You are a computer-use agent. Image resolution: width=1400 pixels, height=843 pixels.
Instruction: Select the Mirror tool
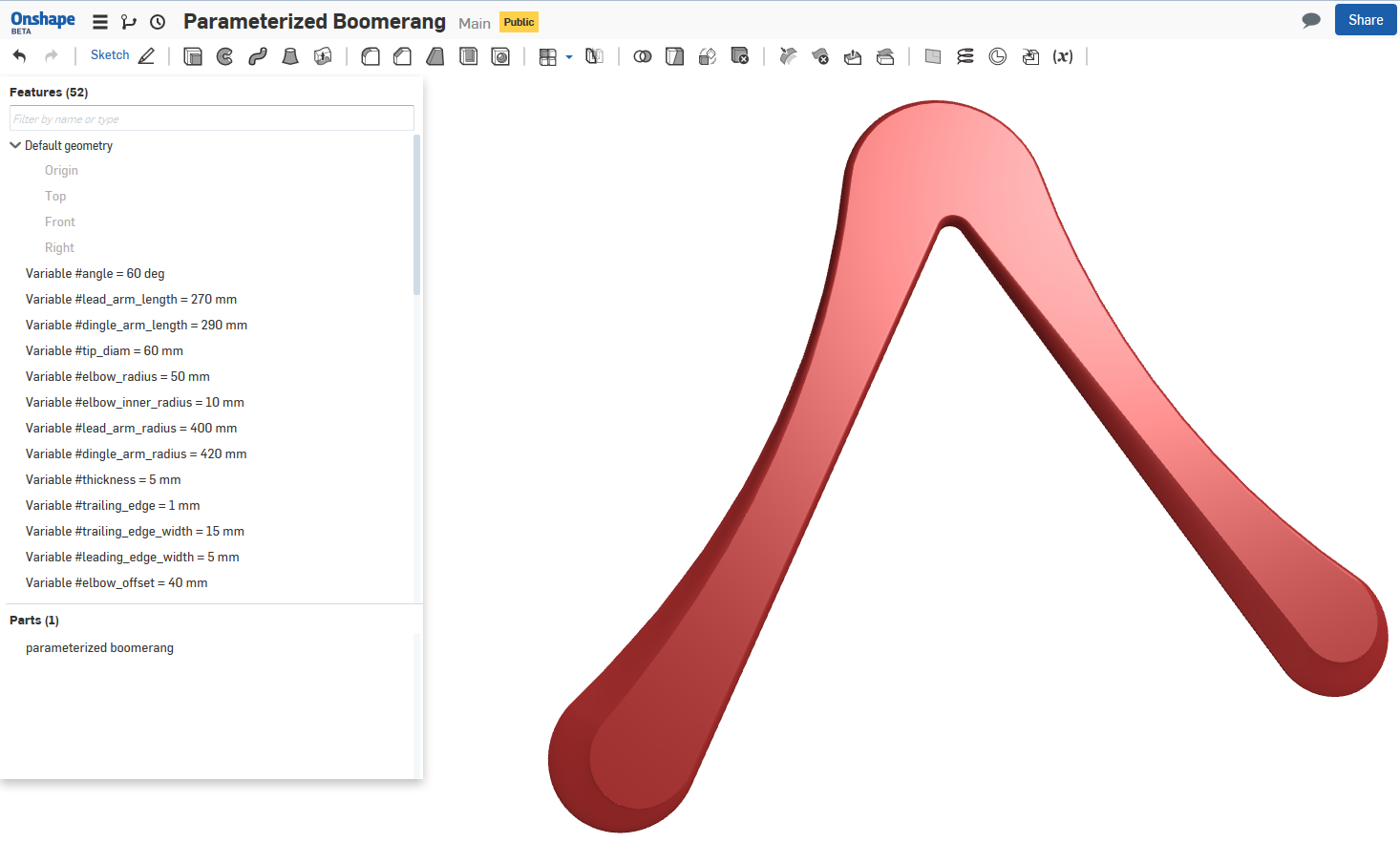pyautogui.click(x=594, y=56)
